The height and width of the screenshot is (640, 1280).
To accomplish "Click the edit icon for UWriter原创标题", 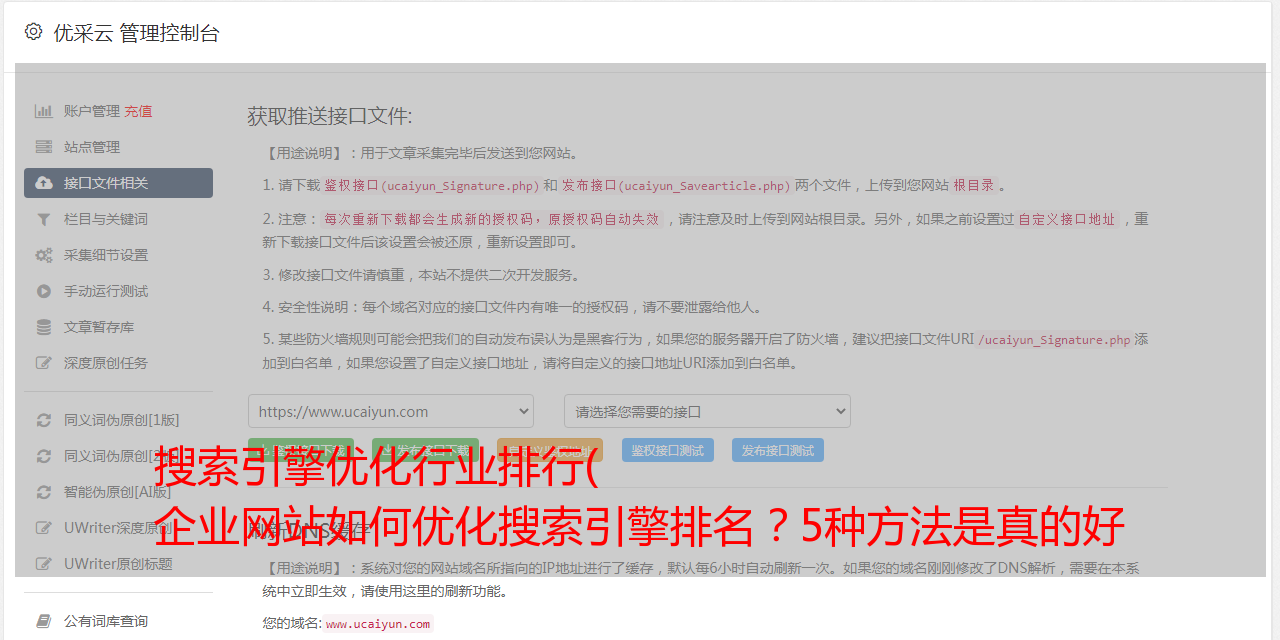I will [x=44, y=564].
